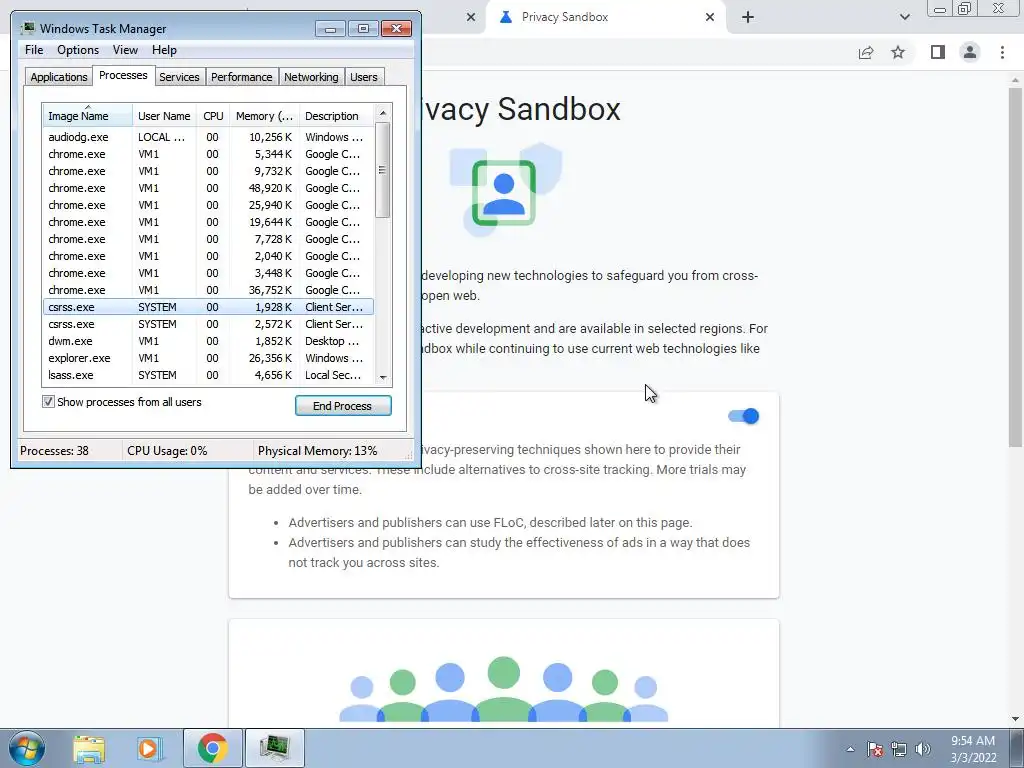
Task: Toggle the Privacy Sandbox trials switch
Action: [x=744, y=416]
